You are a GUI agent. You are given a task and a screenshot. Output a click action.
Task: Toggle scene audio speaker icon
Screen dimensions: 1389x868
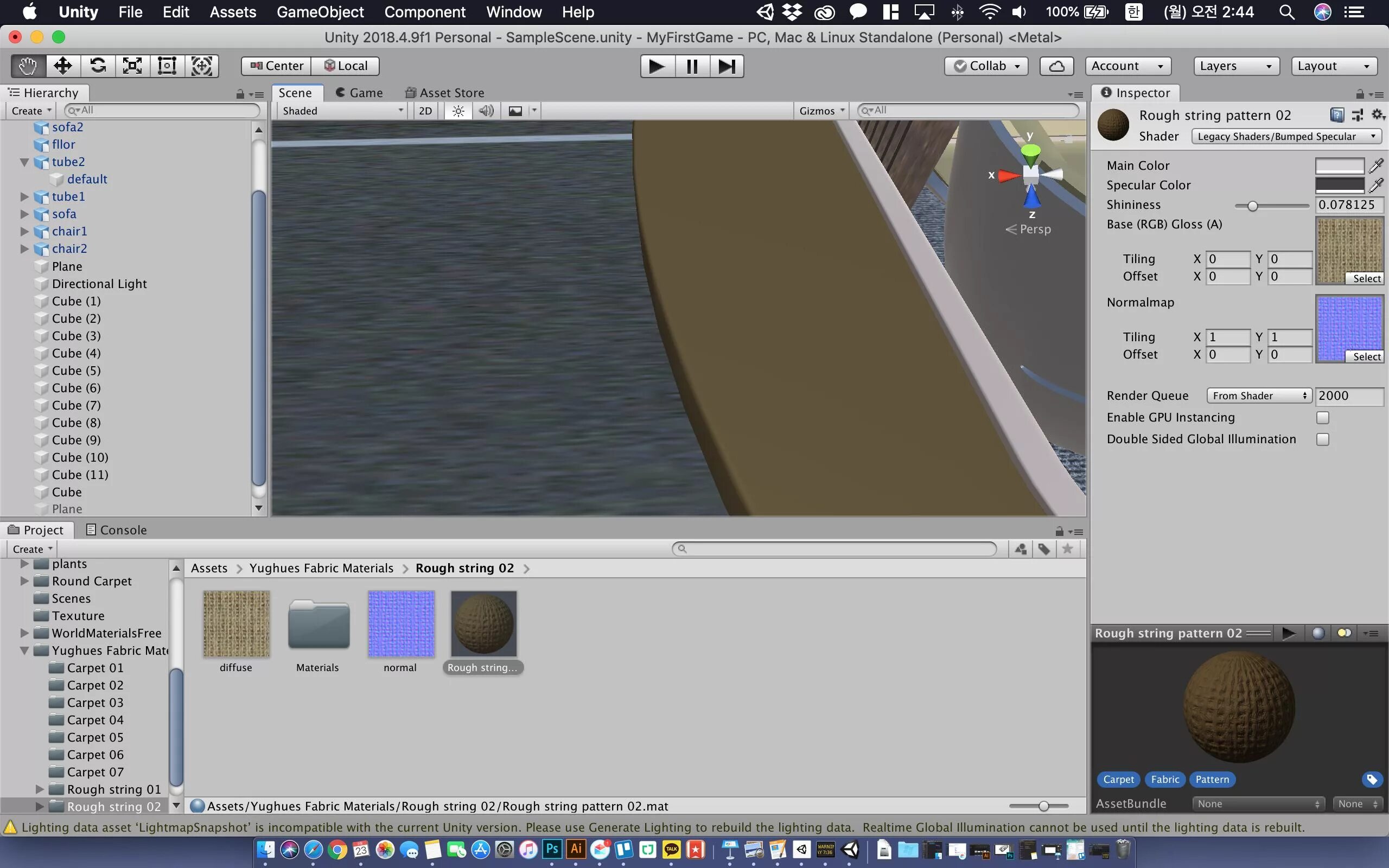click(x=486, y=111)
